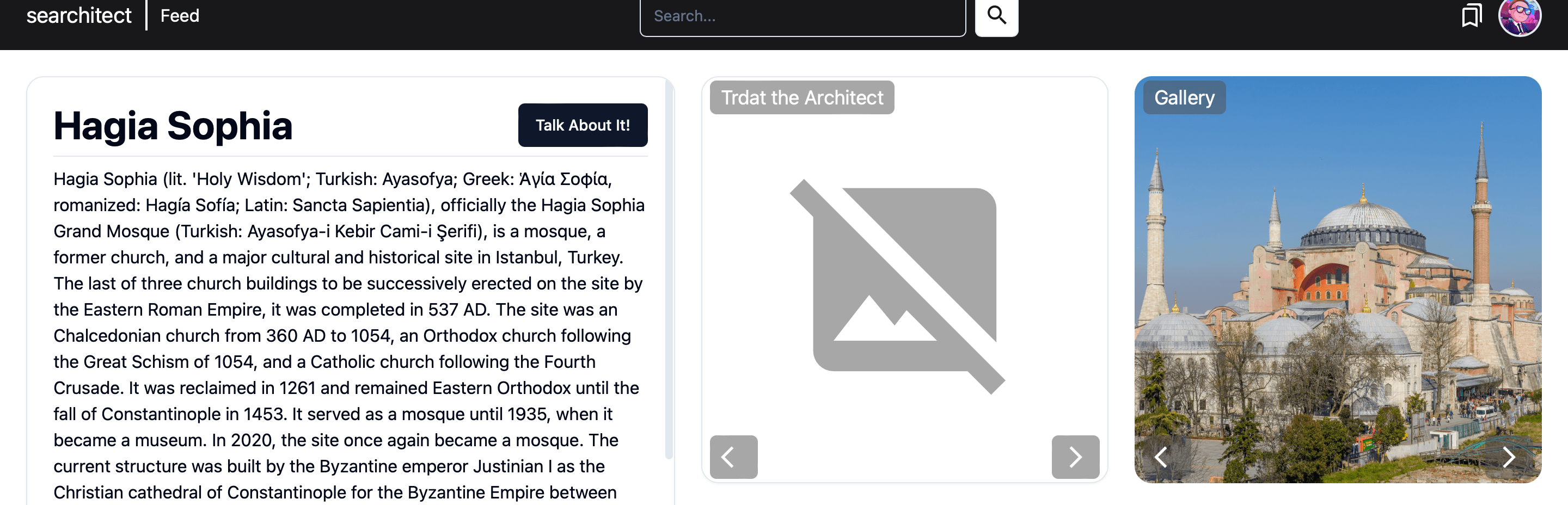This screenshot has height=505, width=1568.
Task: Click the magnifying glass search button
Action: 996,15
